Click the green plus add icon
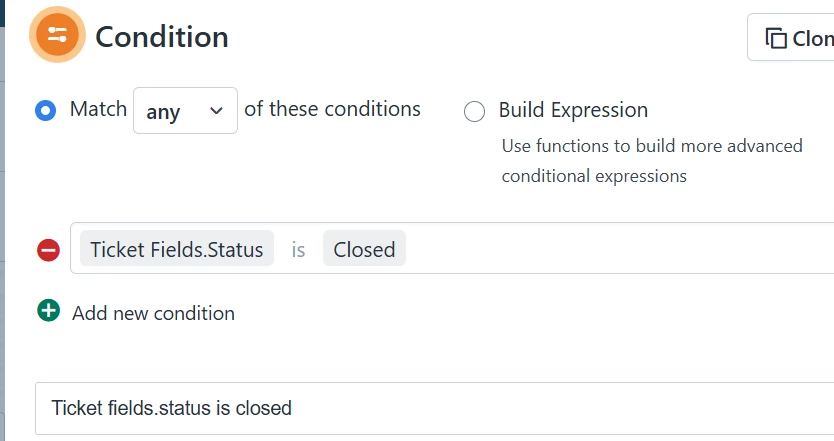The width and height of the screenshot is (834, 441). [48, 311]
